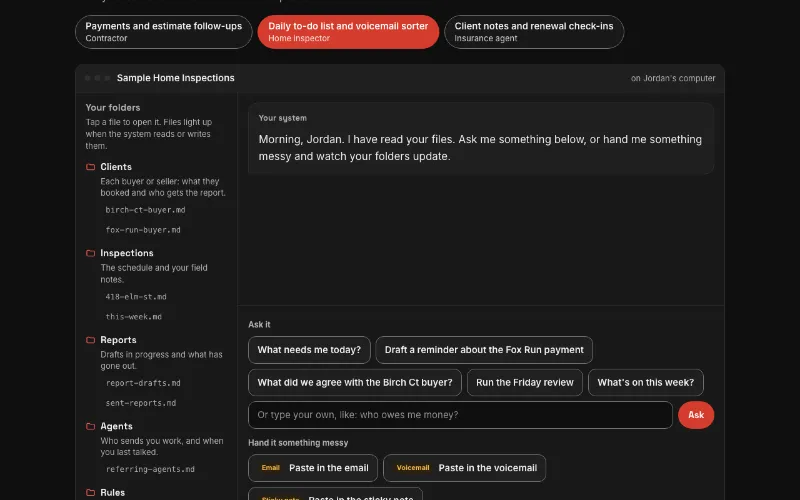This screenshot has width=800, height=500.
Task: Open the birch-ct-buyer.md file
Action: click(145, 210)
